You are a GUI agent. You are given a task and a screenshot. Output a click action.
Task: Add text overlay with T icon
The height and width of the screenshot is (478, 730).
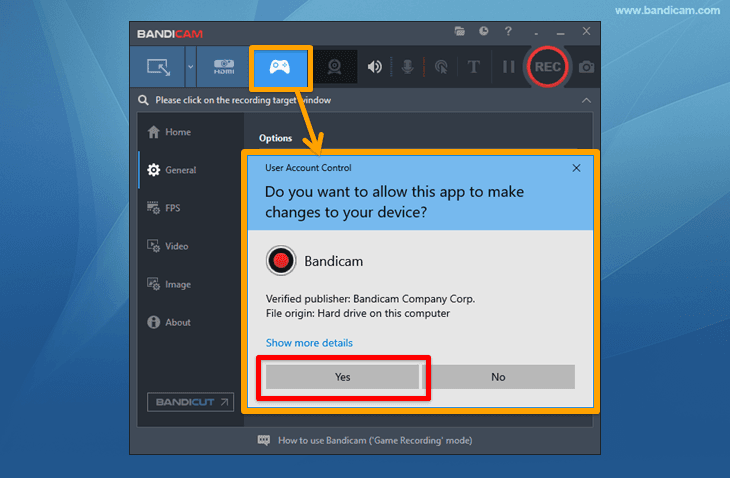tap(473, 67)
